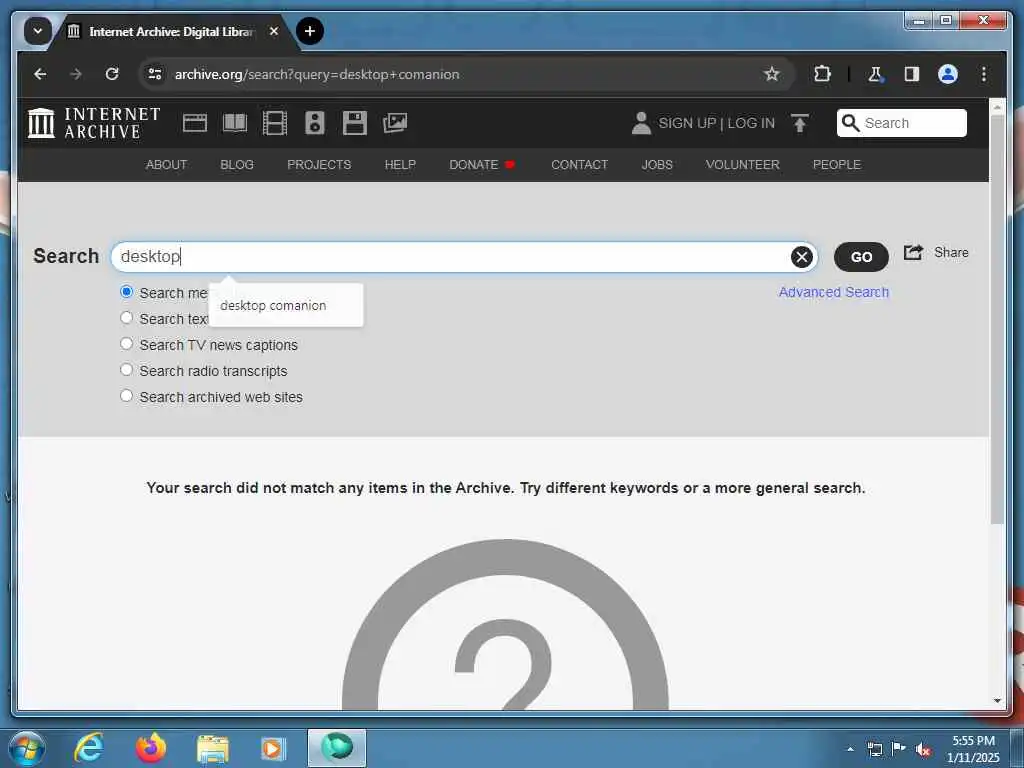Open Chrome Extensions puzzle icon
Image resolution: width=1024 pixels, height=768 pixels.
click(822, 74)
